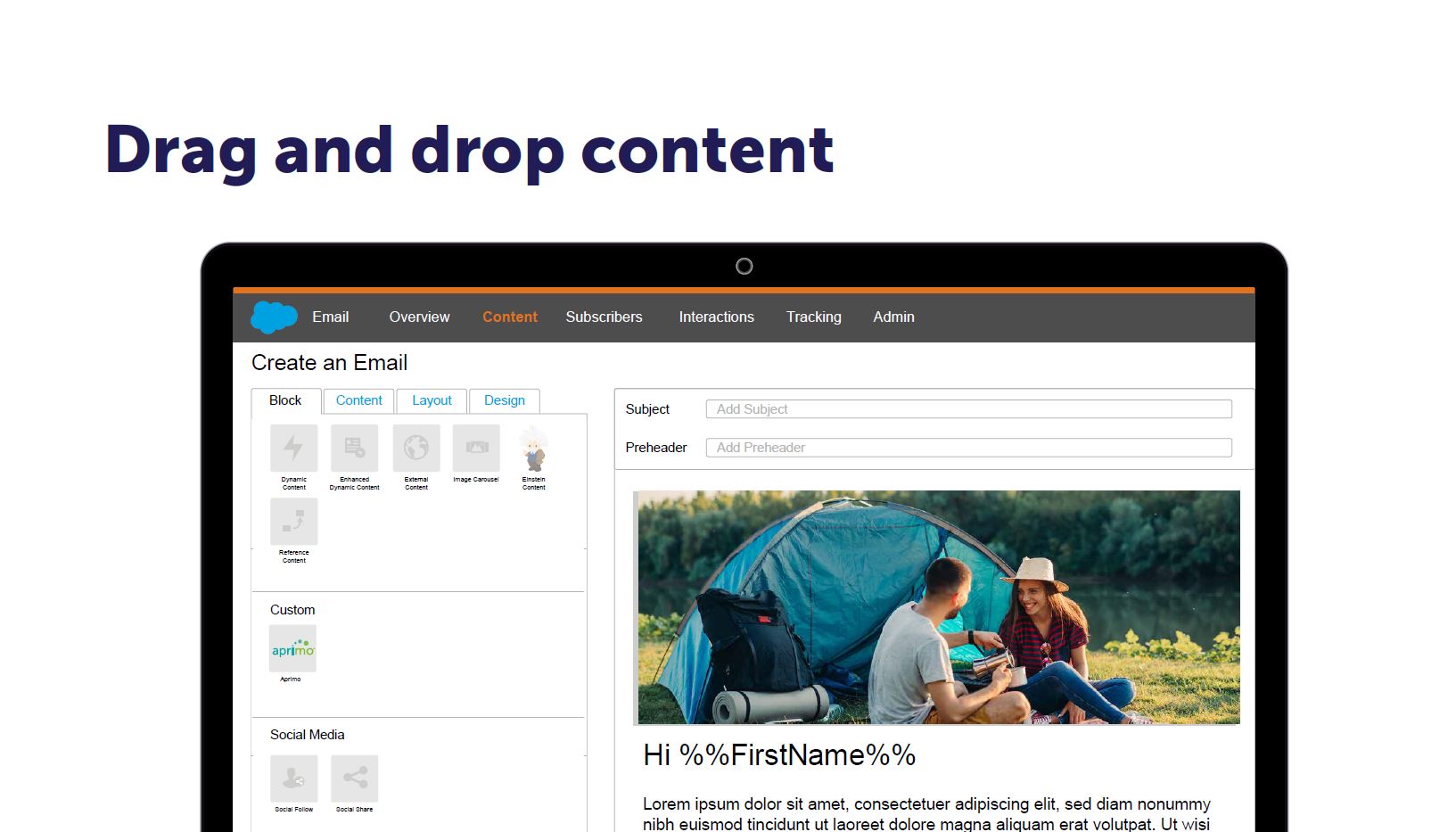Switch to the Design tab
Image resolution: width=1456 pixels, height=832 pixels.
tap(505, 400)
